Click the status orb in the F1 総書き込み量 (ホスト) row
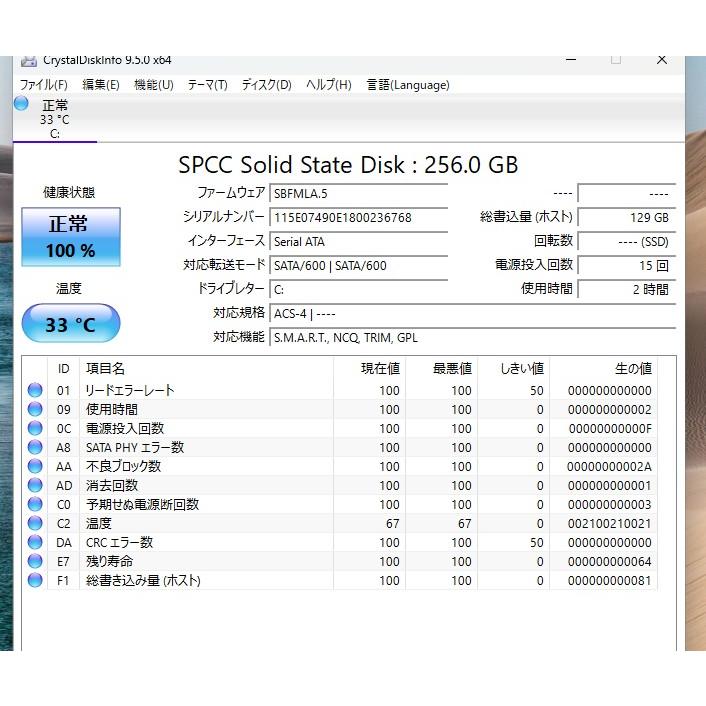 point(35,580)
